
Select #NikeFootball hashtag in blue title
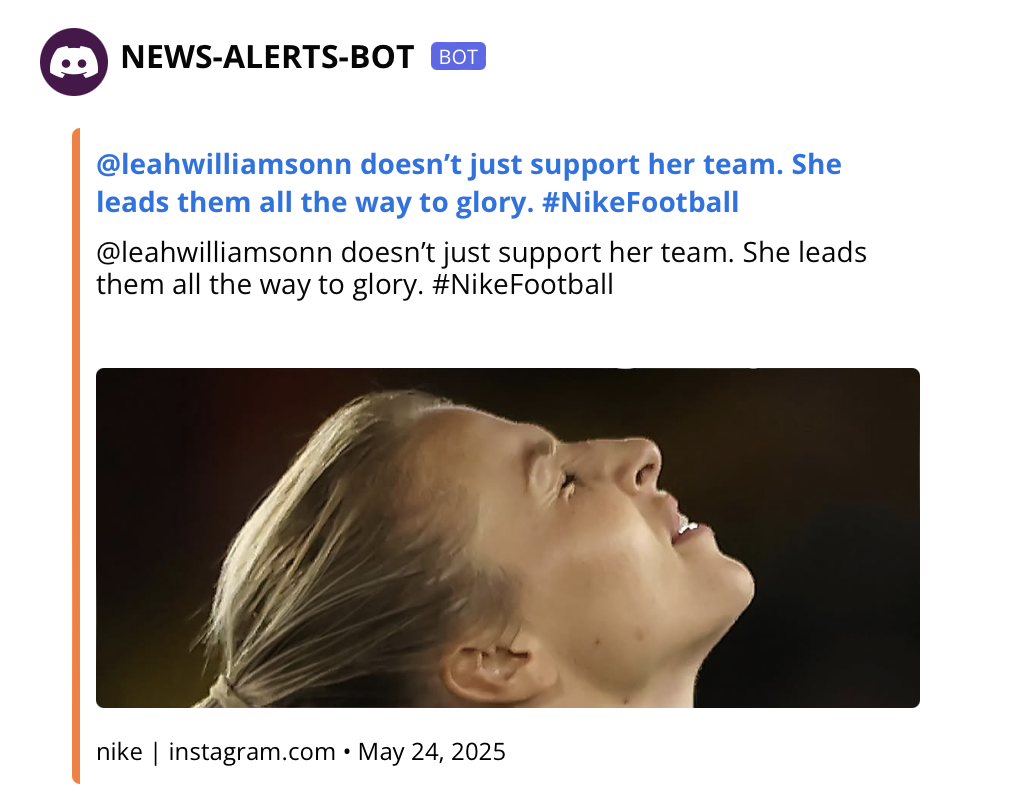640,203
